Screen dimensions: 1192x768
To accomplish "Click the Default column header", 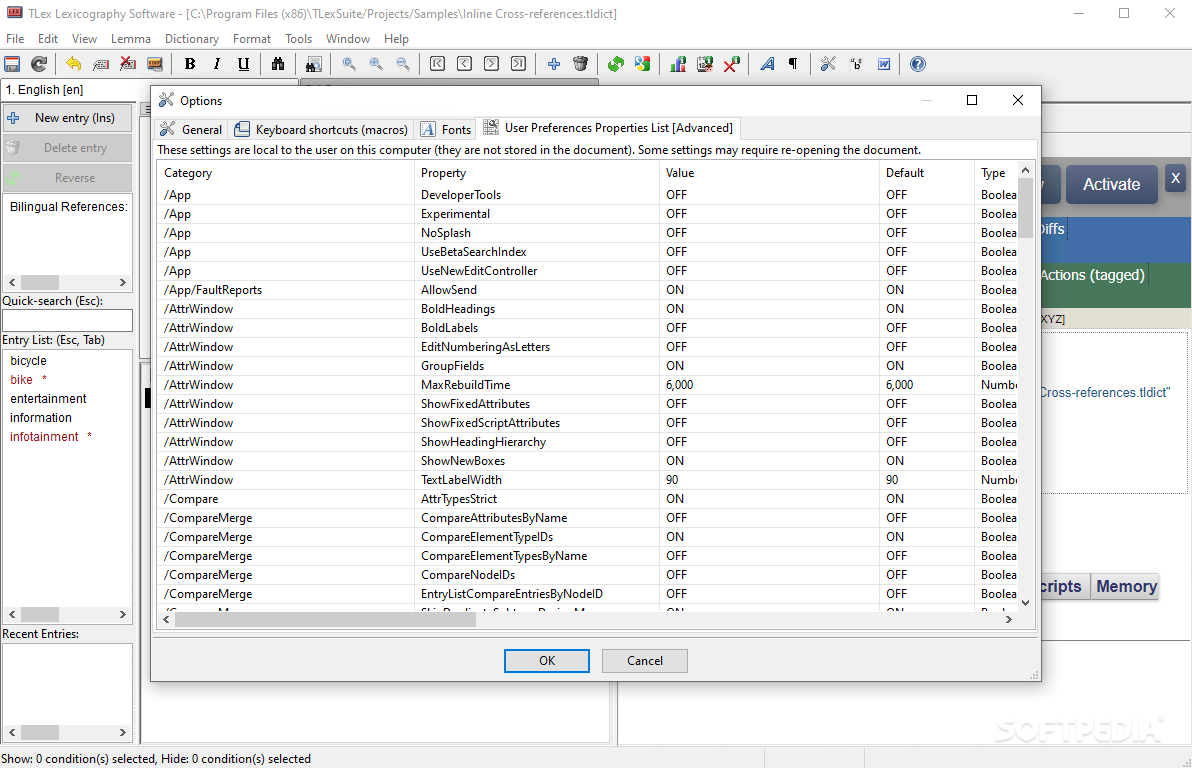I will point(927,173).
